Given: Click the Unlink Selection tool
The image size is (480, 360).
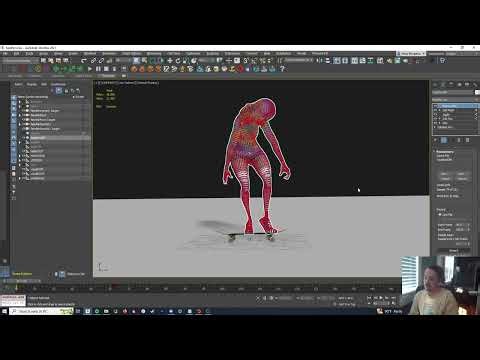Looking at the screenshot, I should (x=101, y=60).
